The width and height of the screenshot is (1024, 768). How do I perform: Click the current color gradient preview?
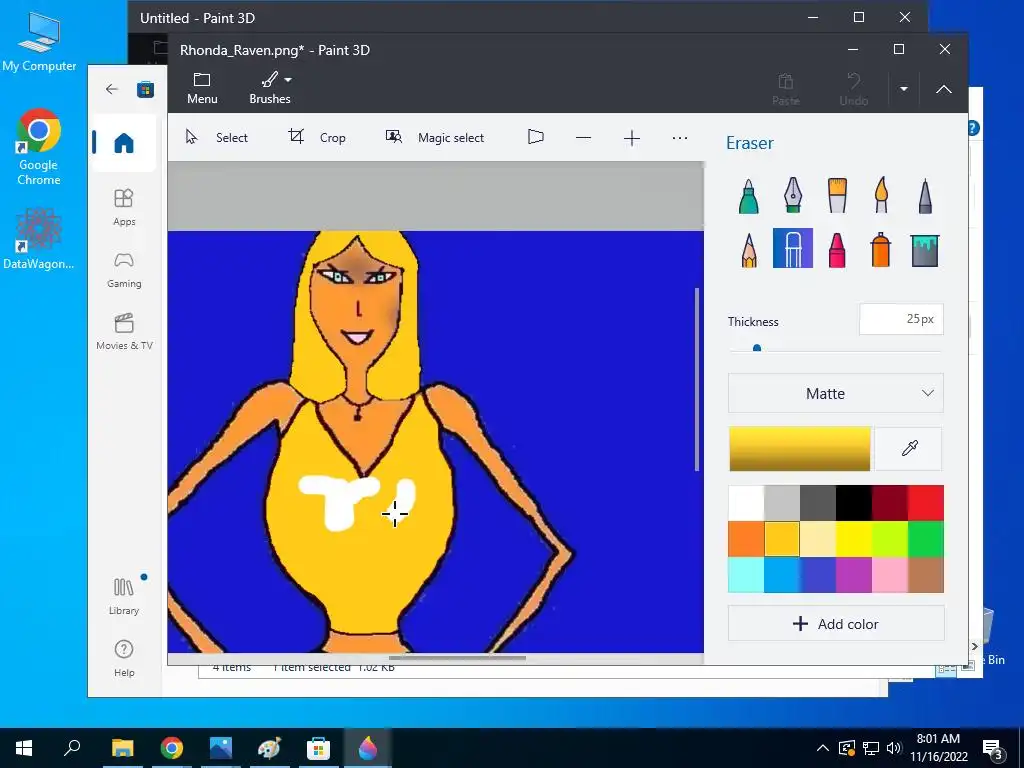coord(800,449)
